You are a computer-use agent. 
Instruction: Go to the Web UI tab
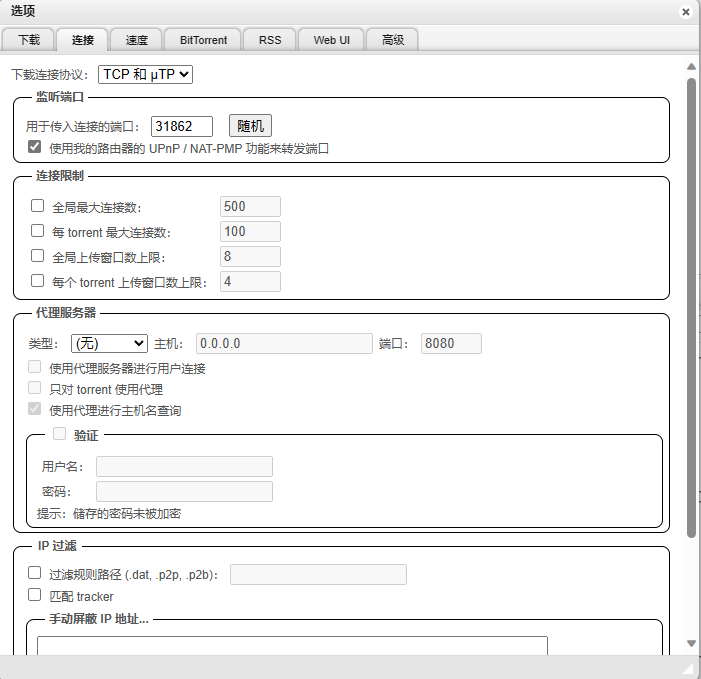pyautogui.click(x=331, y=40)
